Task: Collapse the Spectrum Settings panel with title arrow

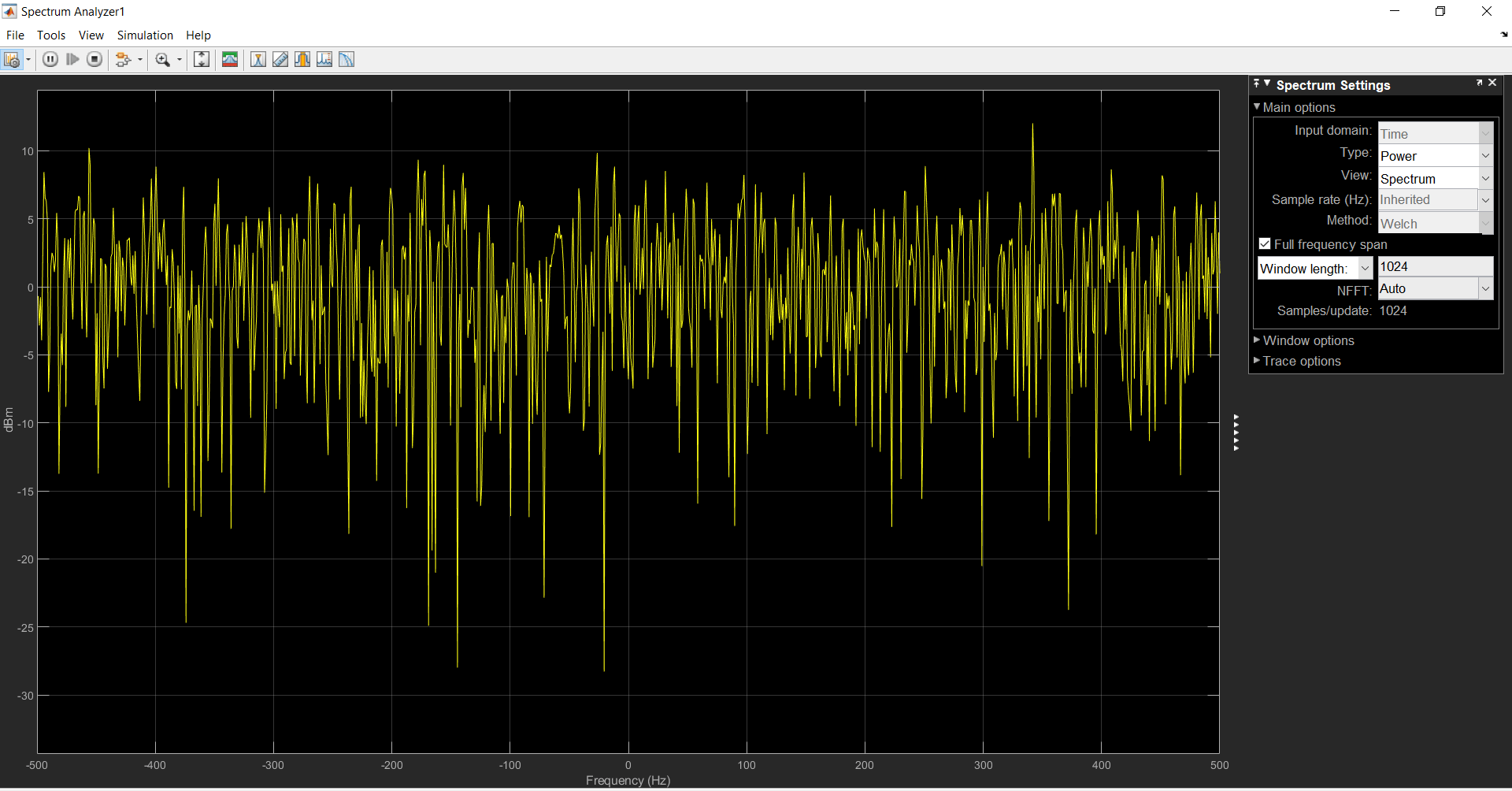Action: [1267, 83]
